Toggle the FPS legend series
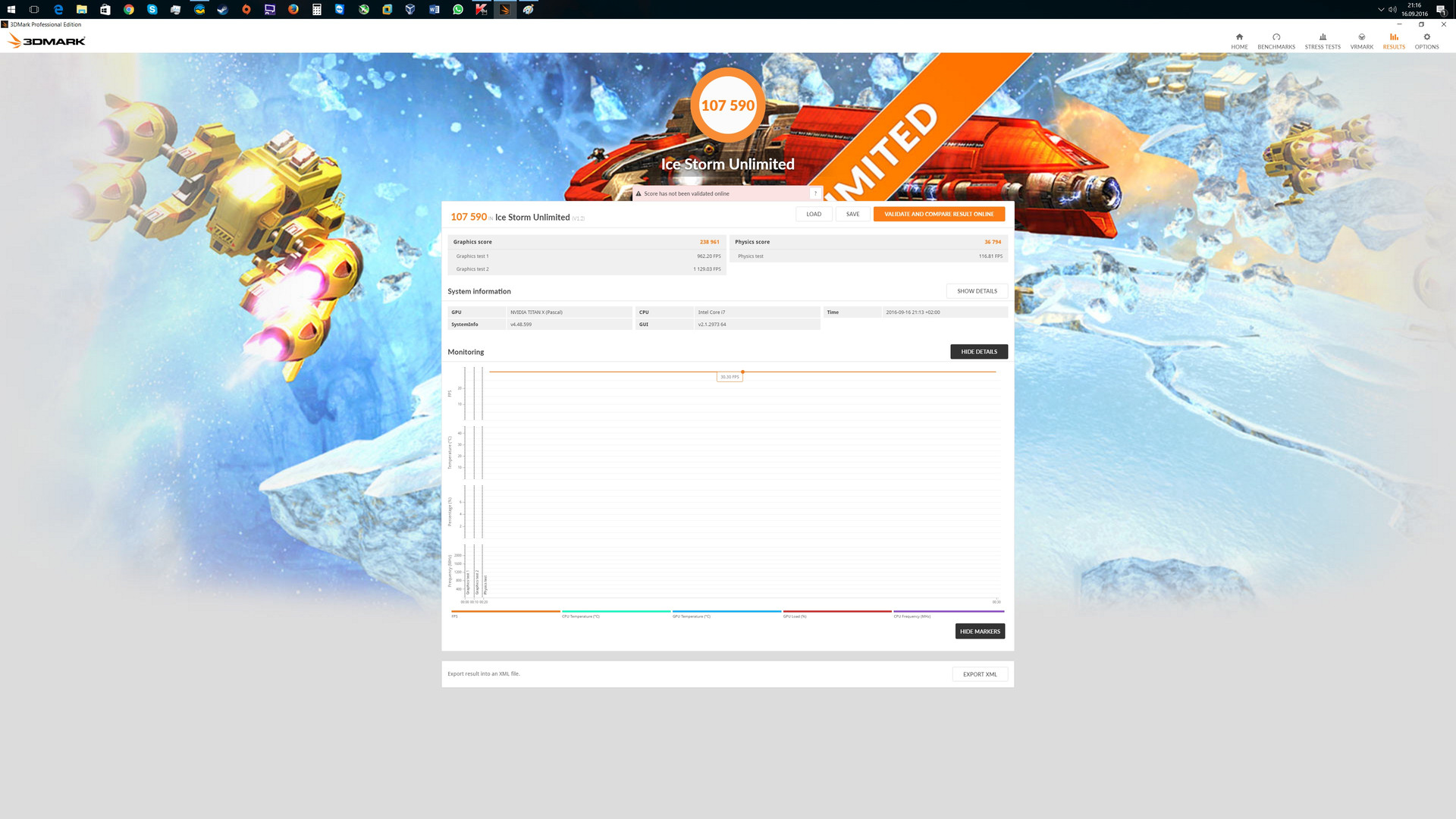The width and height of the screenshot is (1456, 819). 505,613
